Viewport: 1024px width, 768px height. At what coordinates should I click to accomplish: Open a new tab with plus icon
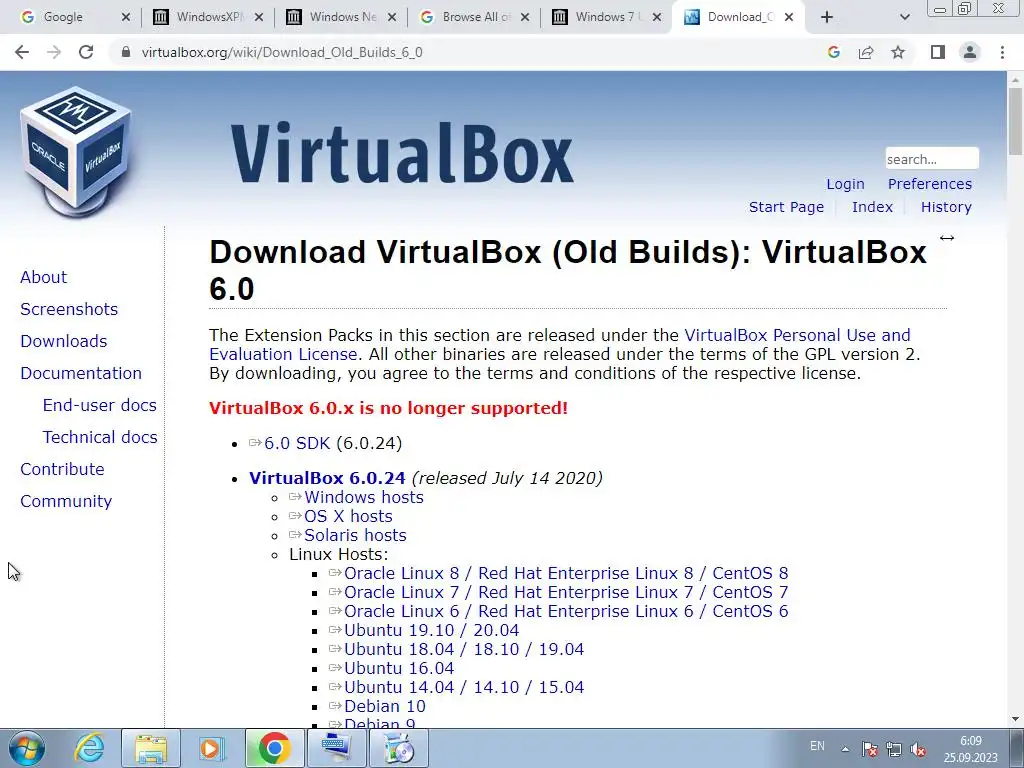[x=827, y=17]
